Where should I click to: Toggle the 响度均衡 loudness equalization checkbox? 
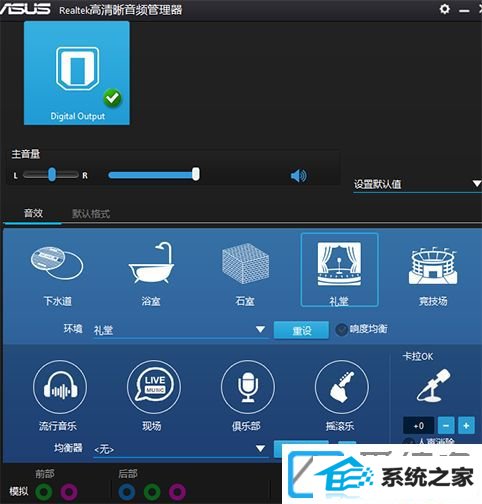click(x=341, y=330)
